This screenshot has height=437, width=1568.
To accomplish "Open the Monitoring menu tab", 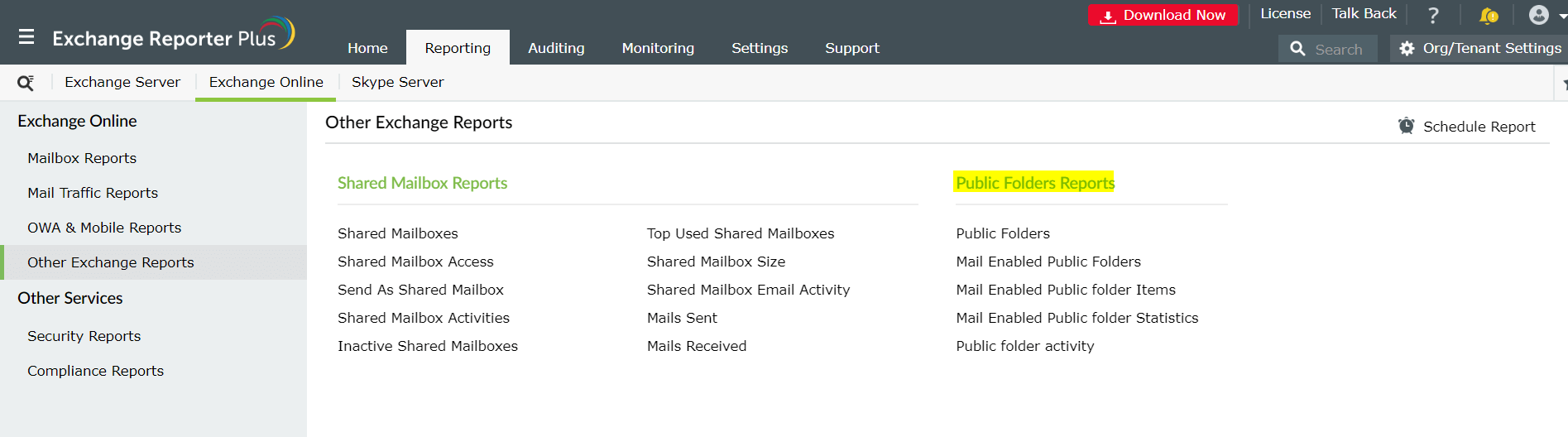I will coord(658,48).
